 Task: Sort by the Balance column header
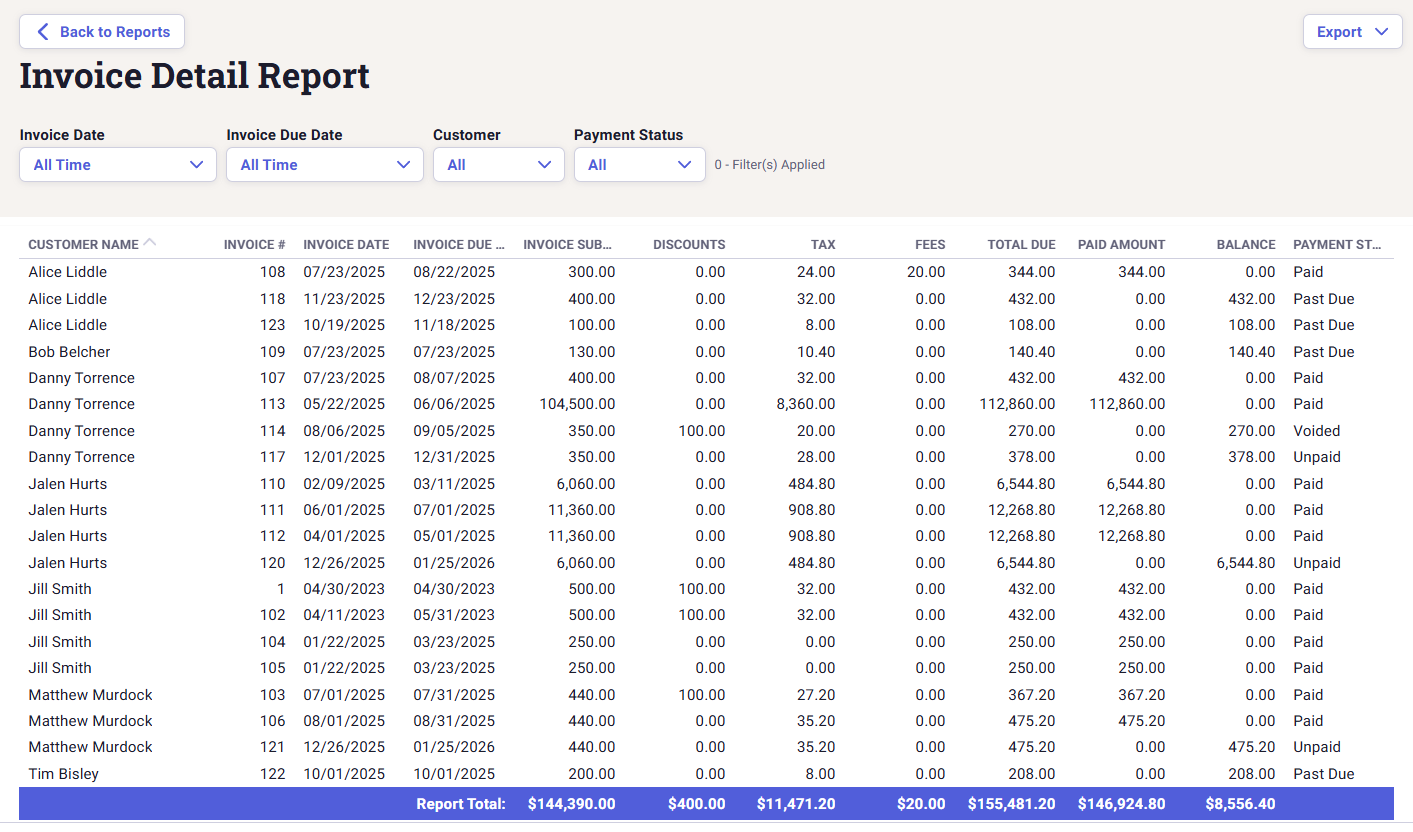(x=1245, y=245)
